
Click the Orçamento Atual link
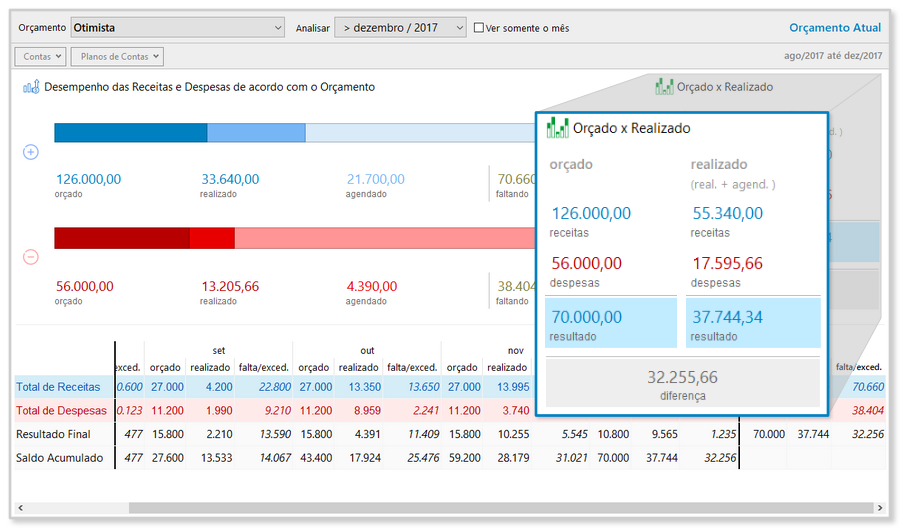point(835,28)
